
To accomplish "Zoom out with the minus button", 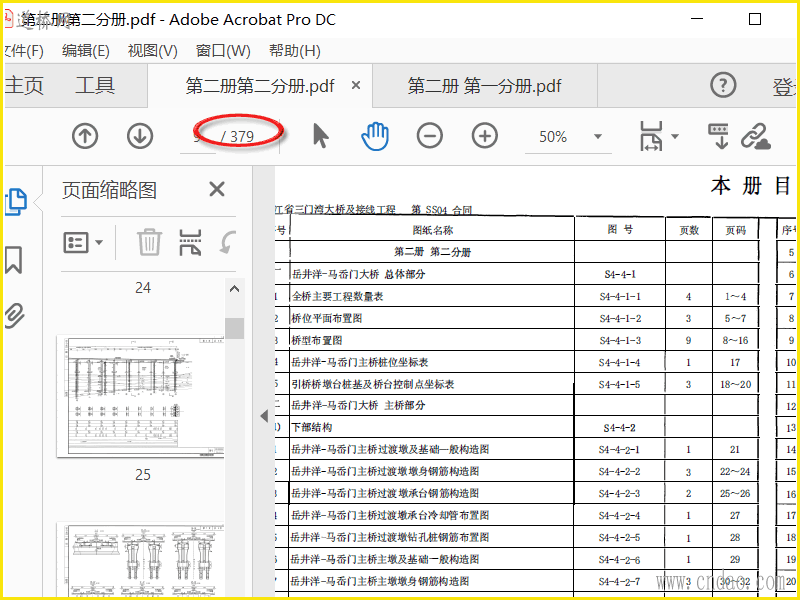I will (430, 136).
